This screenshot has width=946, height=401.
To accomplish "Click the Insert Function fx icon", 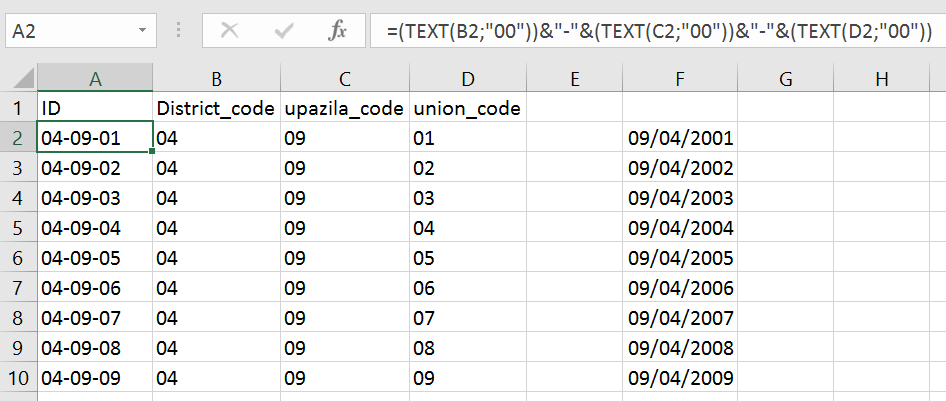I will (339, 31).
